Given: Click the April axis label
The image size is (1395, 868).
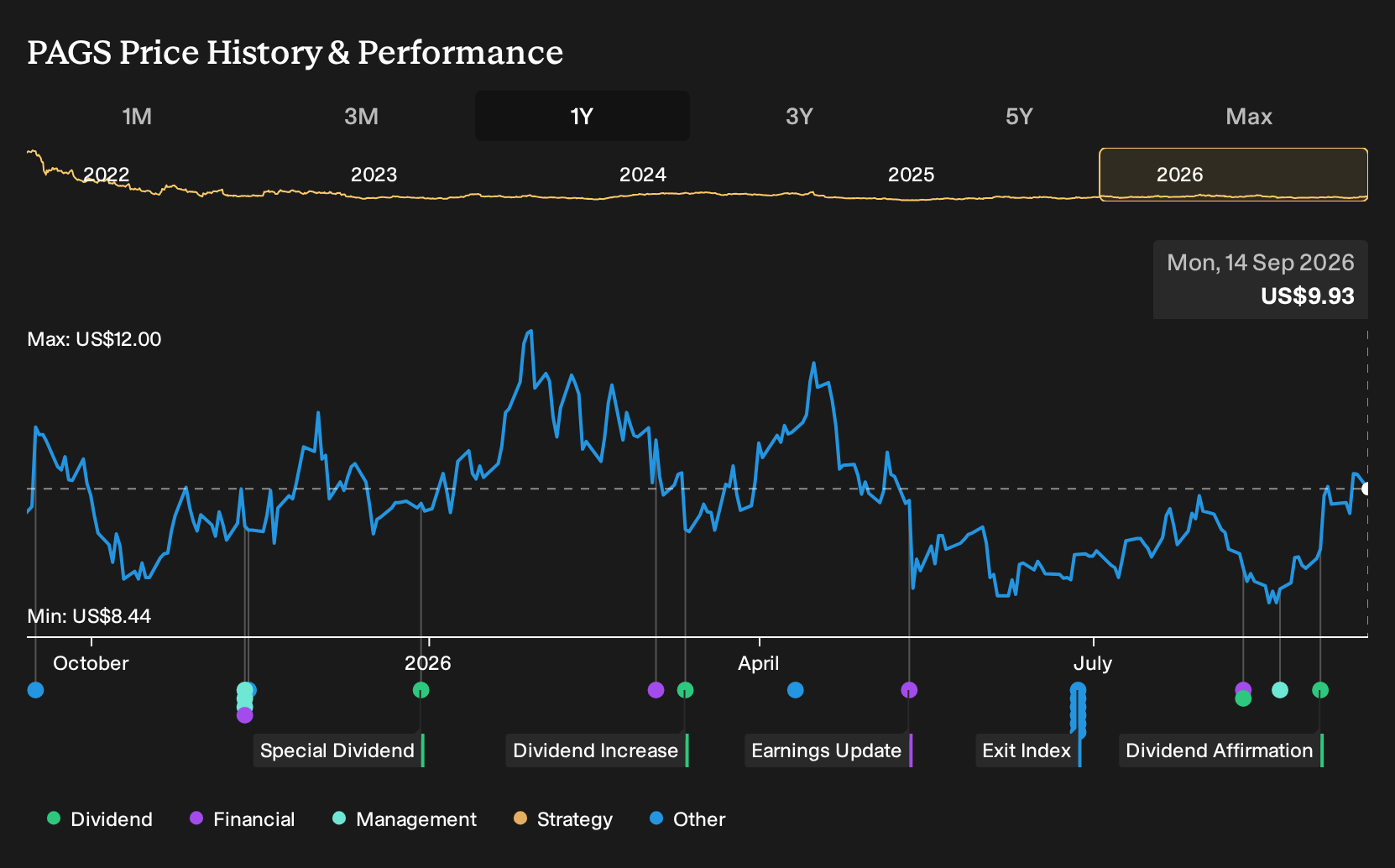Looking at the screenshot, I should coord(759,663).
